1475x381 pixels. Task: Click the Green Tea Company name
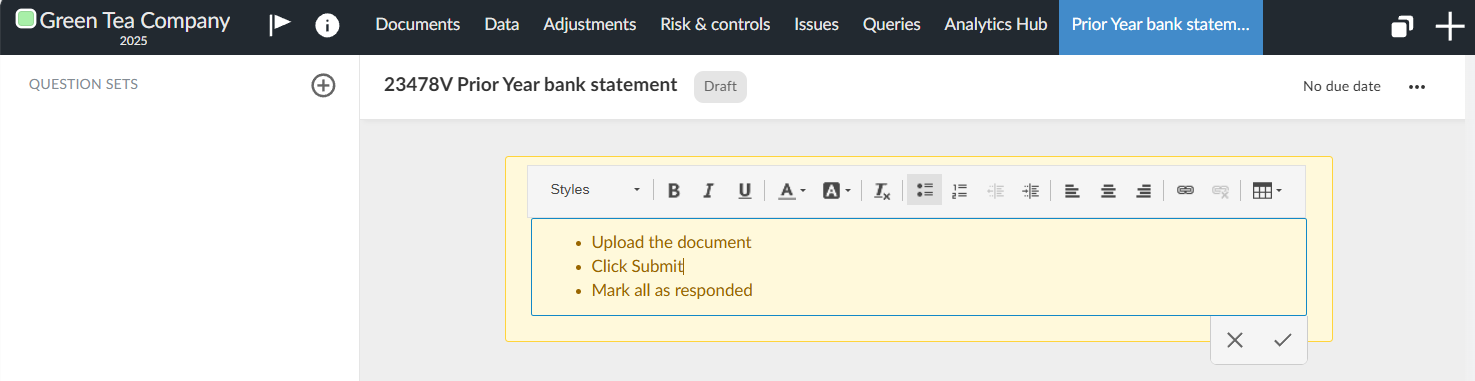coord(135,20)
